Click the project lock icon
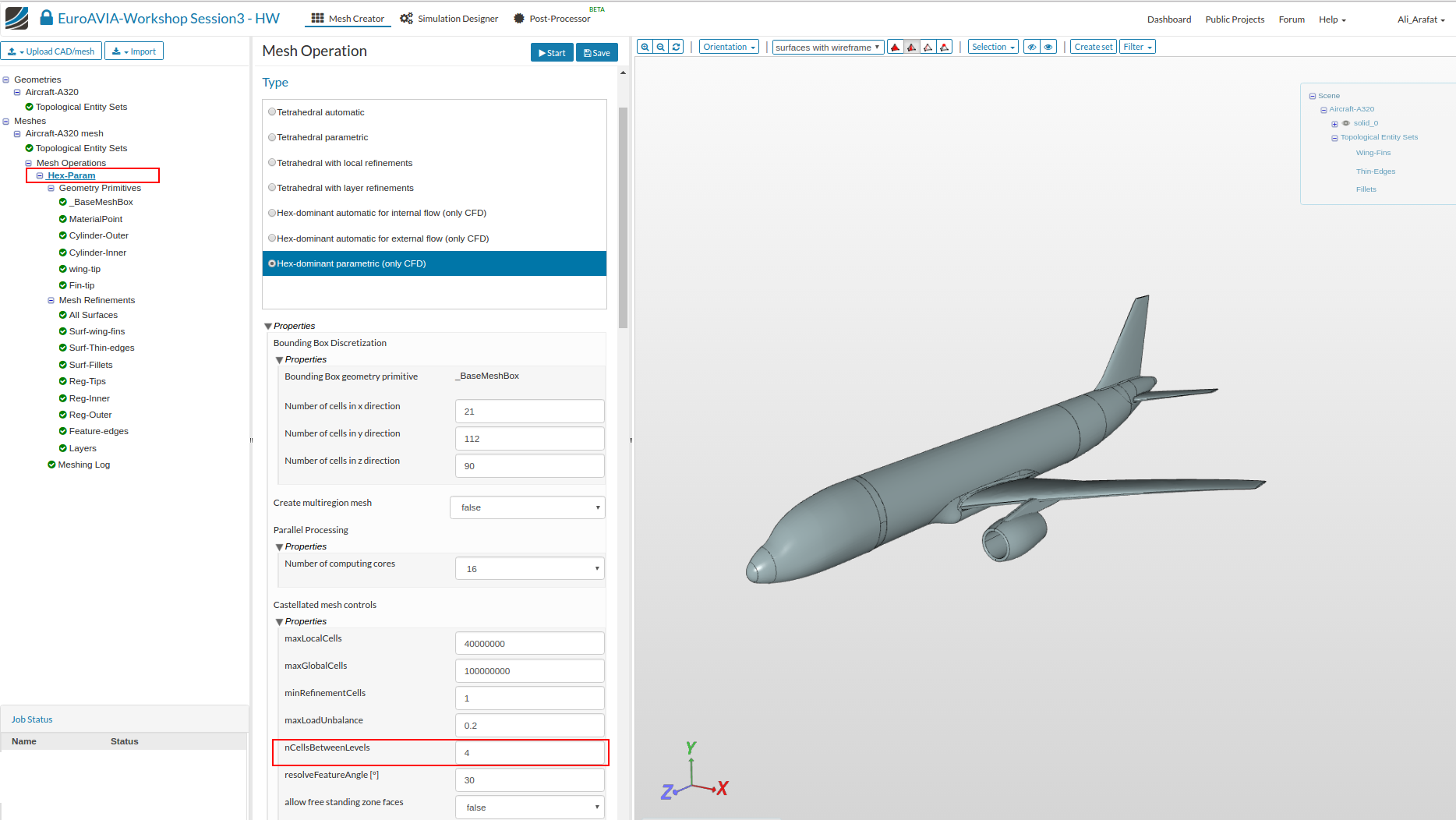Image resolution: width=1456 pixels, height=820 pixels. point(47,18)
